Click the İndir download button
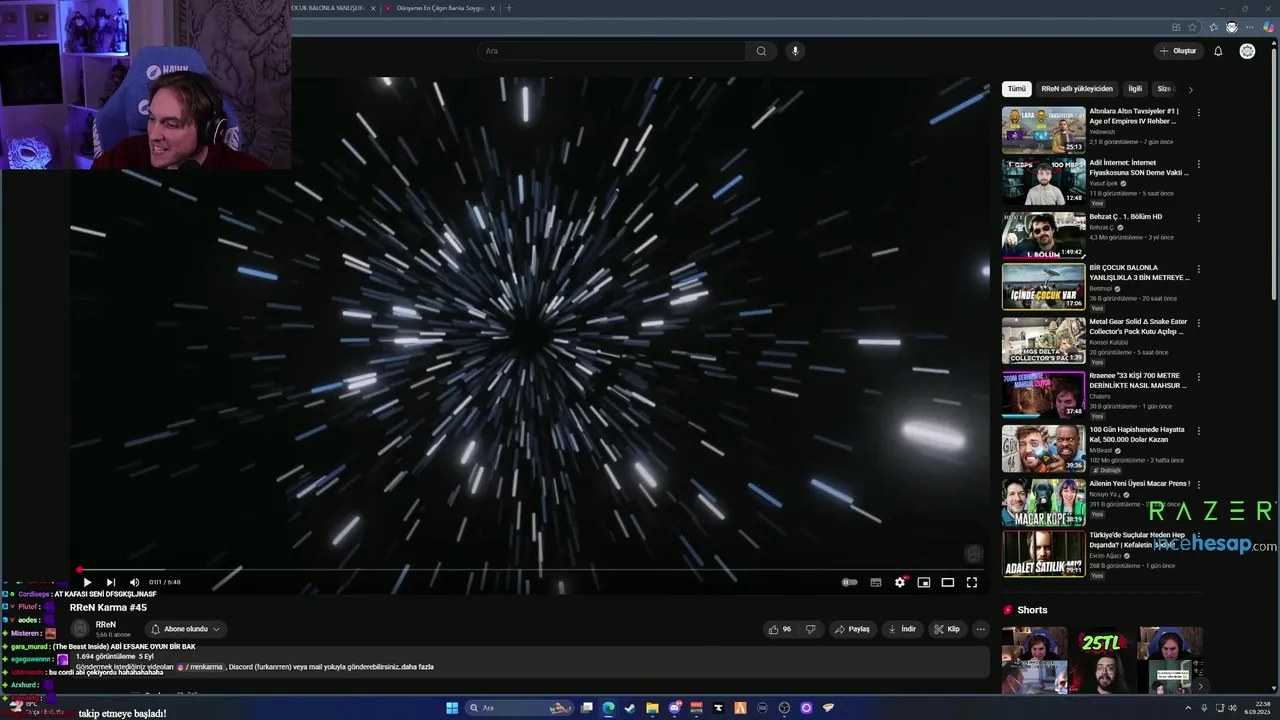1280x720 pixels. pos(902,629)
